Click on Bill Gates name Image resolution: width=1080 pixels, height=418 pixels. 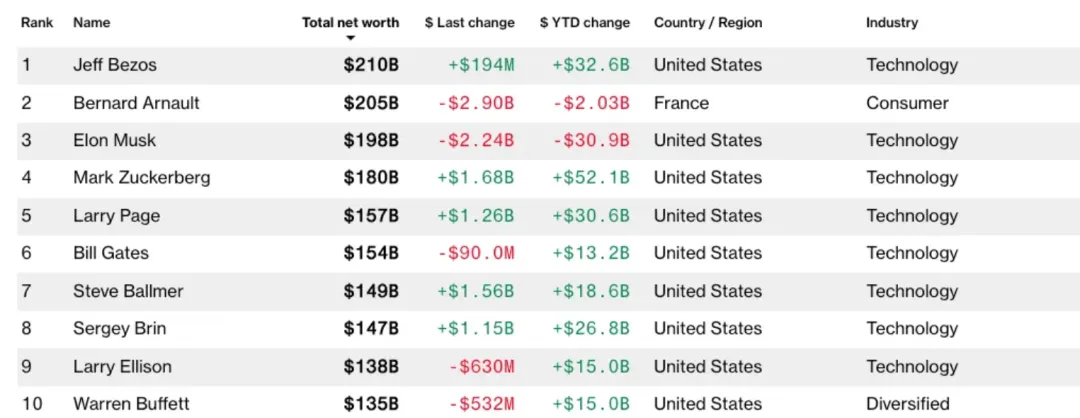pos(111,253)
